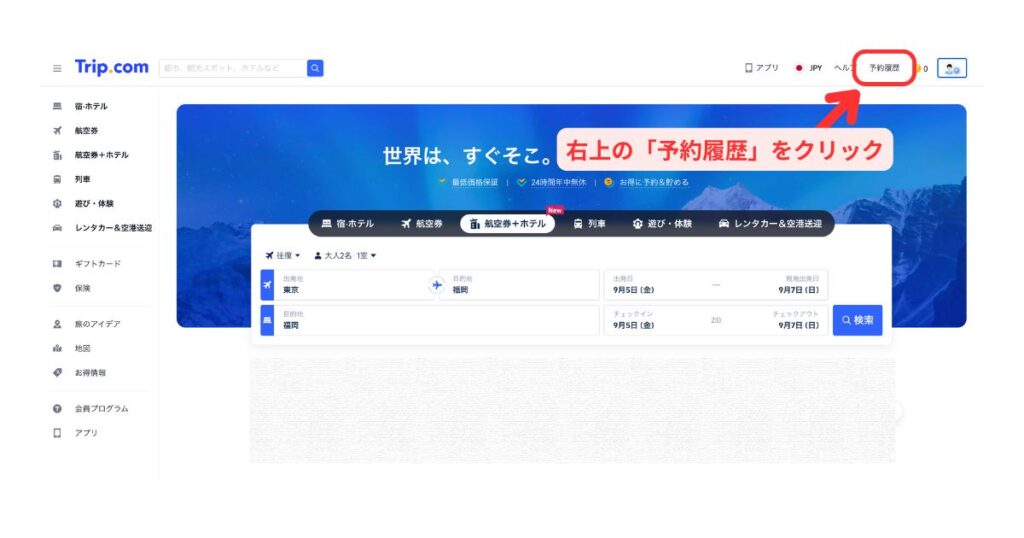Viewport: 1024px width, 538px height.
Task: Select 航空券+ホテル in the sidebar
Action: [x=101, y=155]
